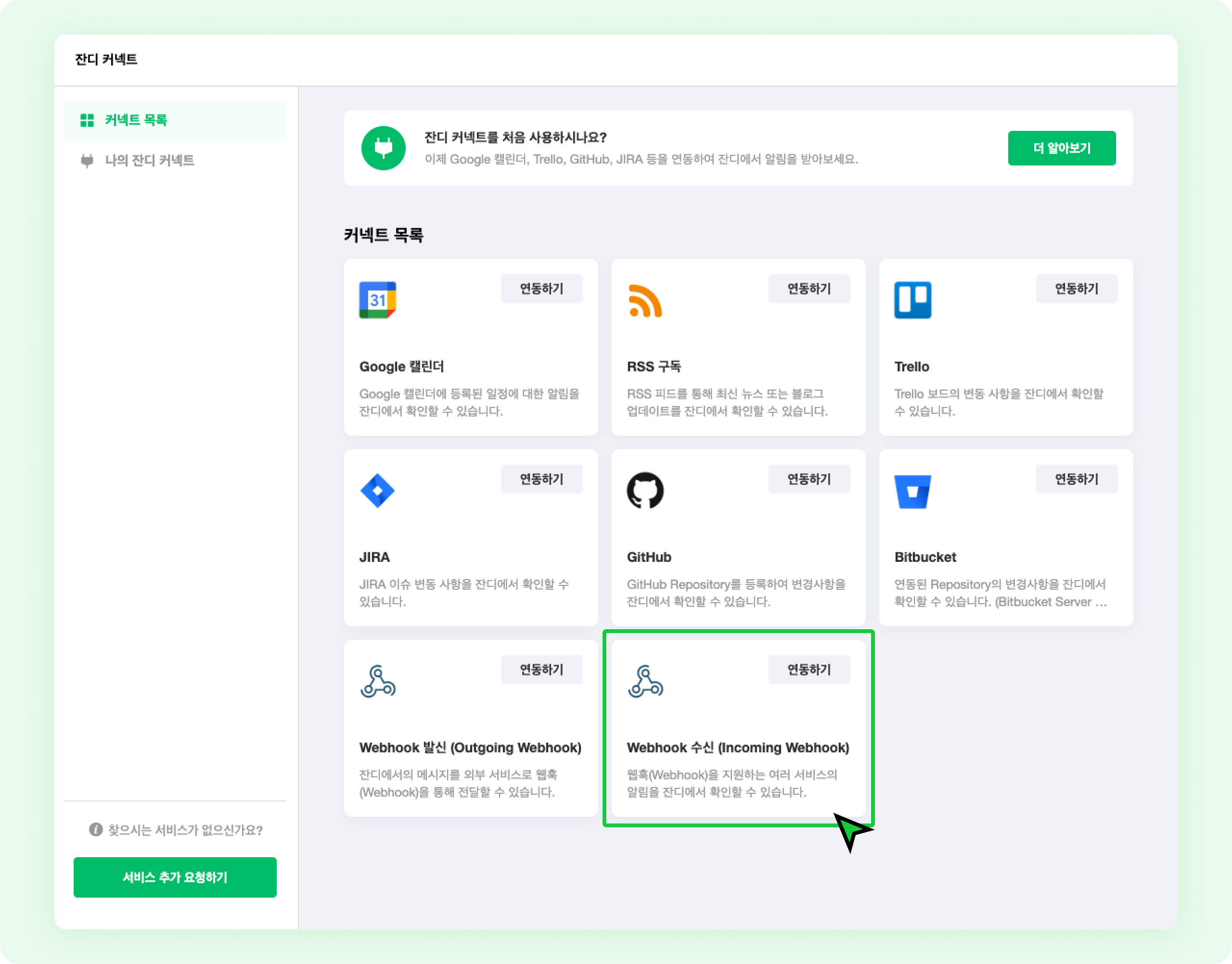Screen dimensions: 1232x964
Task: Click the green plug icon in banner
Action: click(384, 148)
